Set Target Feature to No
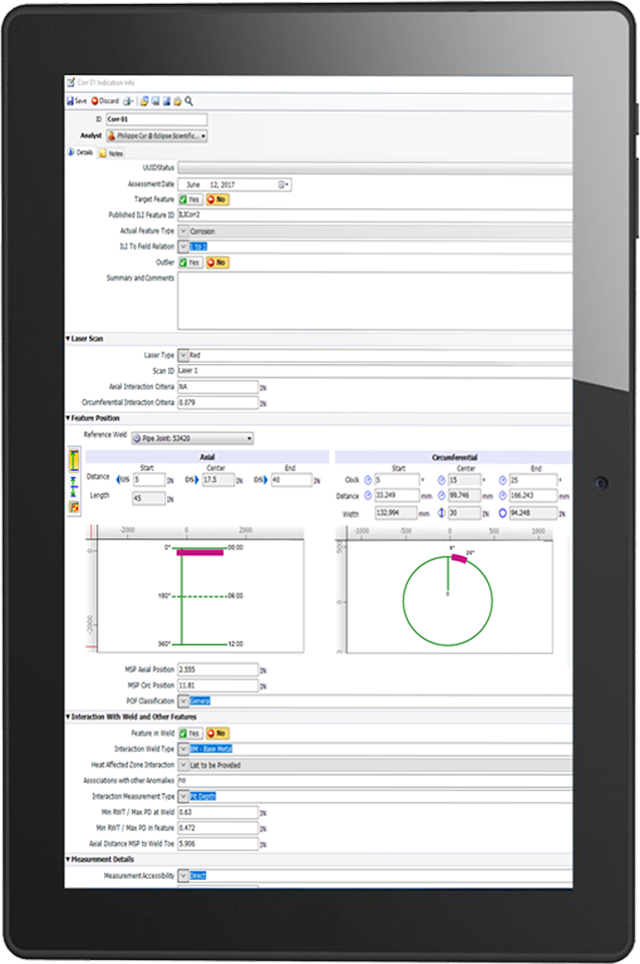This screenshot has height=964, width=640. (x=217, y=200)
